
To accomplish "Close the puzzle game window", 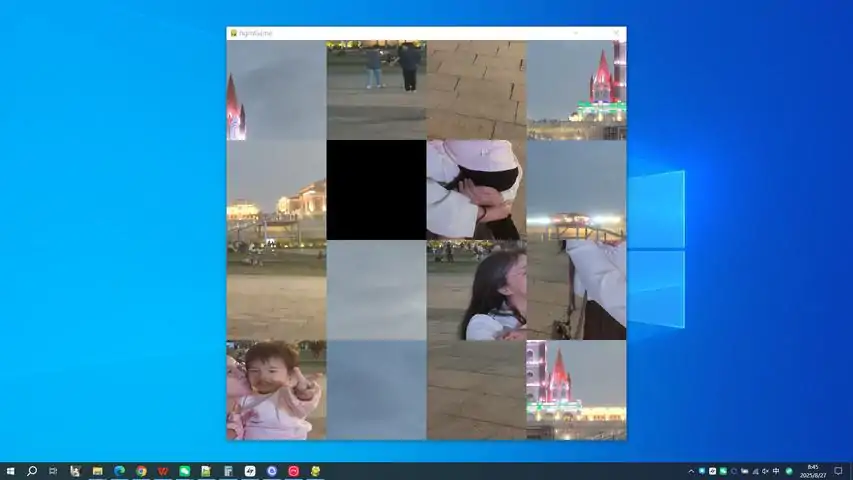I will click(615, 33).
